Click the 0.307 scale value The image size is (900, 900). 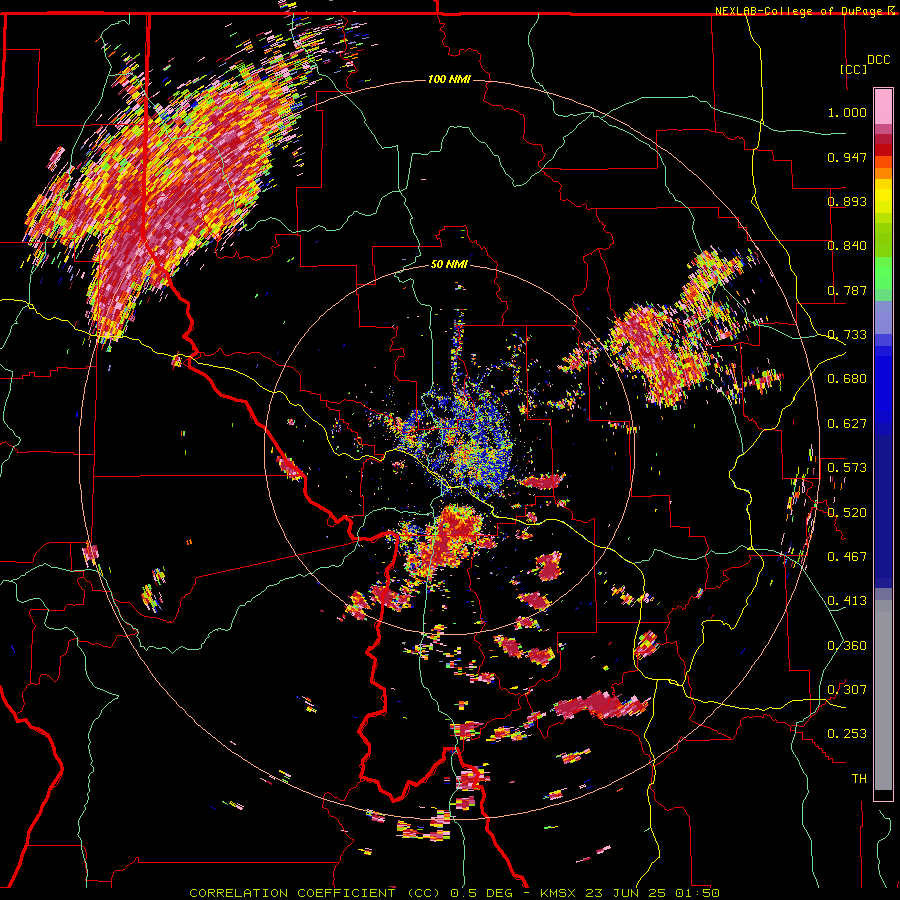(847, 690)
